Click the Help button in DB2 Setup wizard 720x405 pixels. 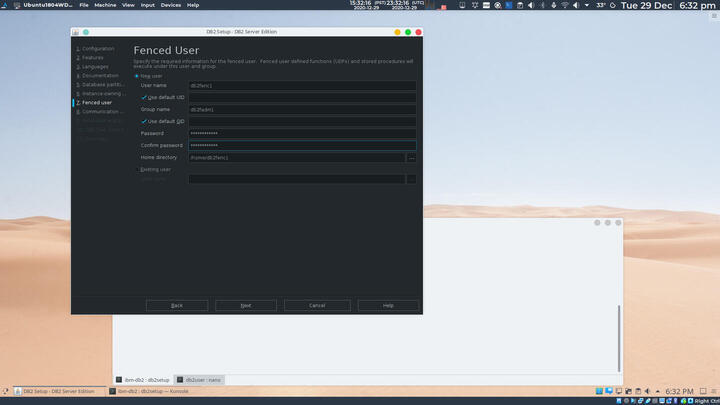point(388,305)
